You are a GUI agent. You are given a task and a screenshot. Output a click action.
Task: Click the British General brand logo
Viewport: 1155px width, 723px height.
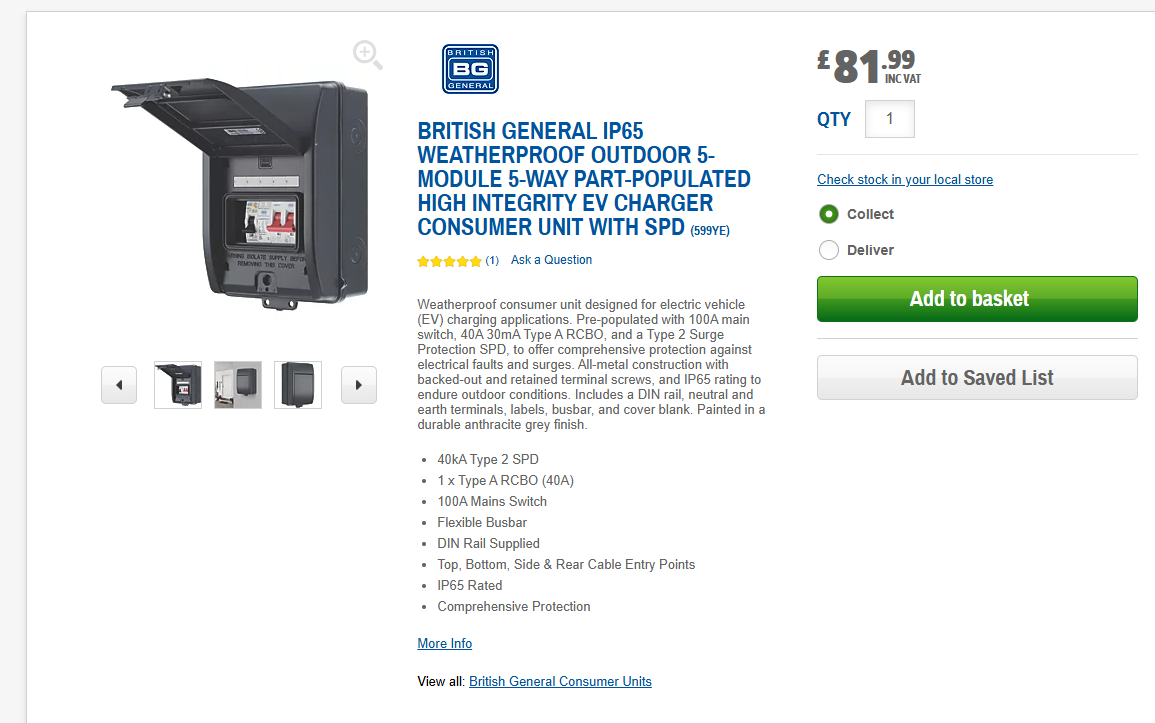470,69
